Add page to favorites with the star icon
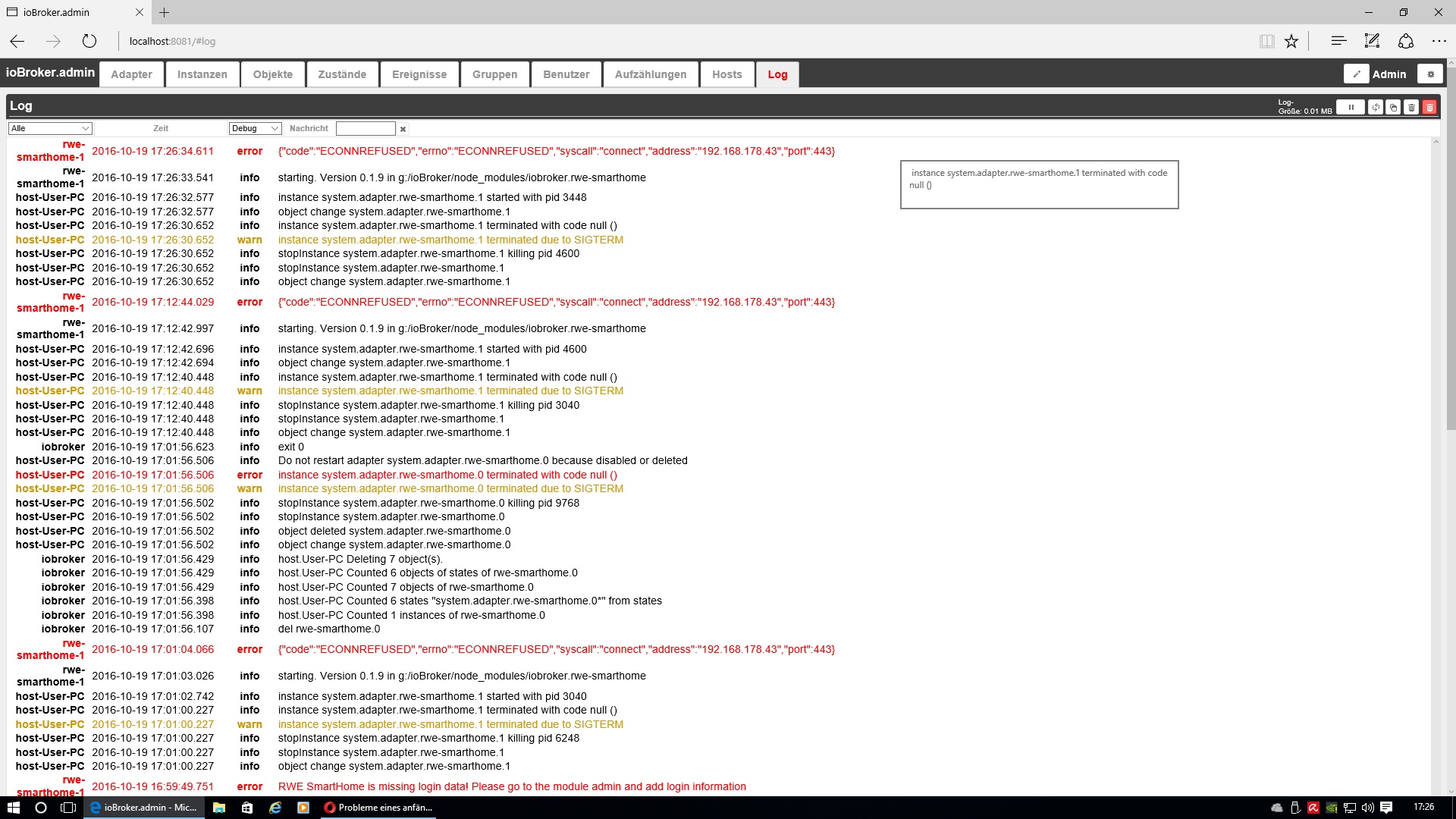The image size is (1456, 819). pyautogui.click(x=1291, y=41)
